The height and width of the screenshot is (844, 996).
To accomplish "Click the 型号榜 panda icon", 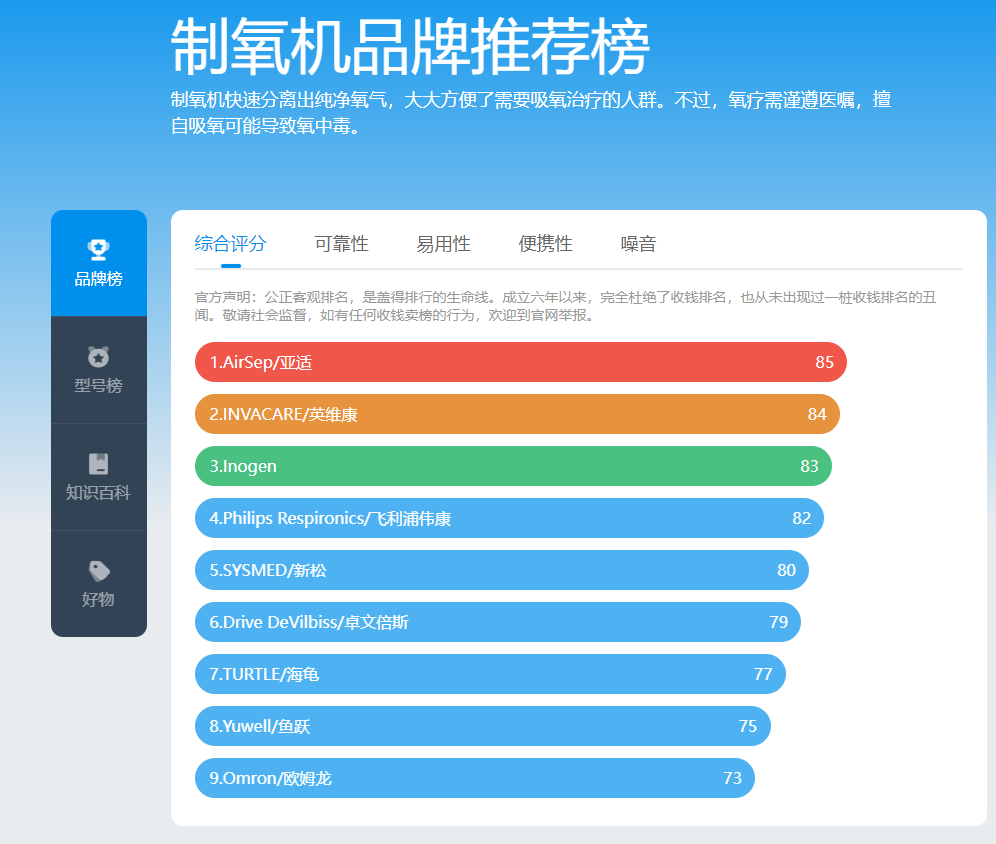I will [x=98, y=355].
